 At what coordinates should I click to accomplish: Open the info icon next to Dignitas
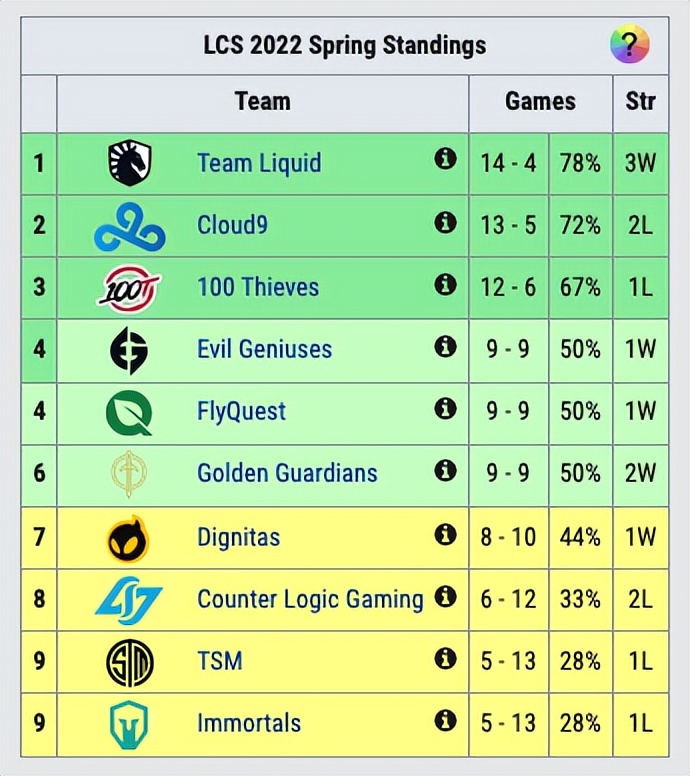[x=445, y=534]
